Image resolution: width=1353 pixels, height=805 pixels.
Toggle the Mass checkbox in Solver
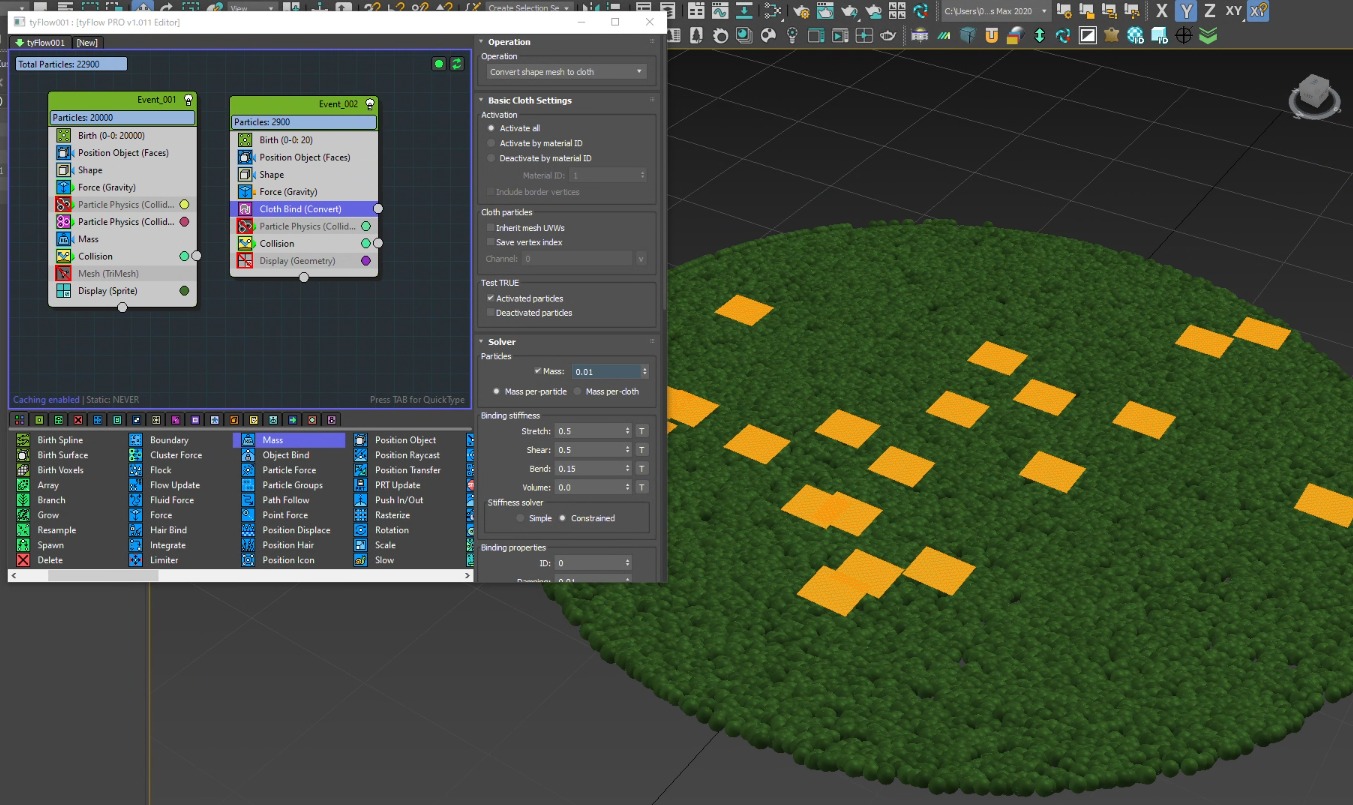538,371
